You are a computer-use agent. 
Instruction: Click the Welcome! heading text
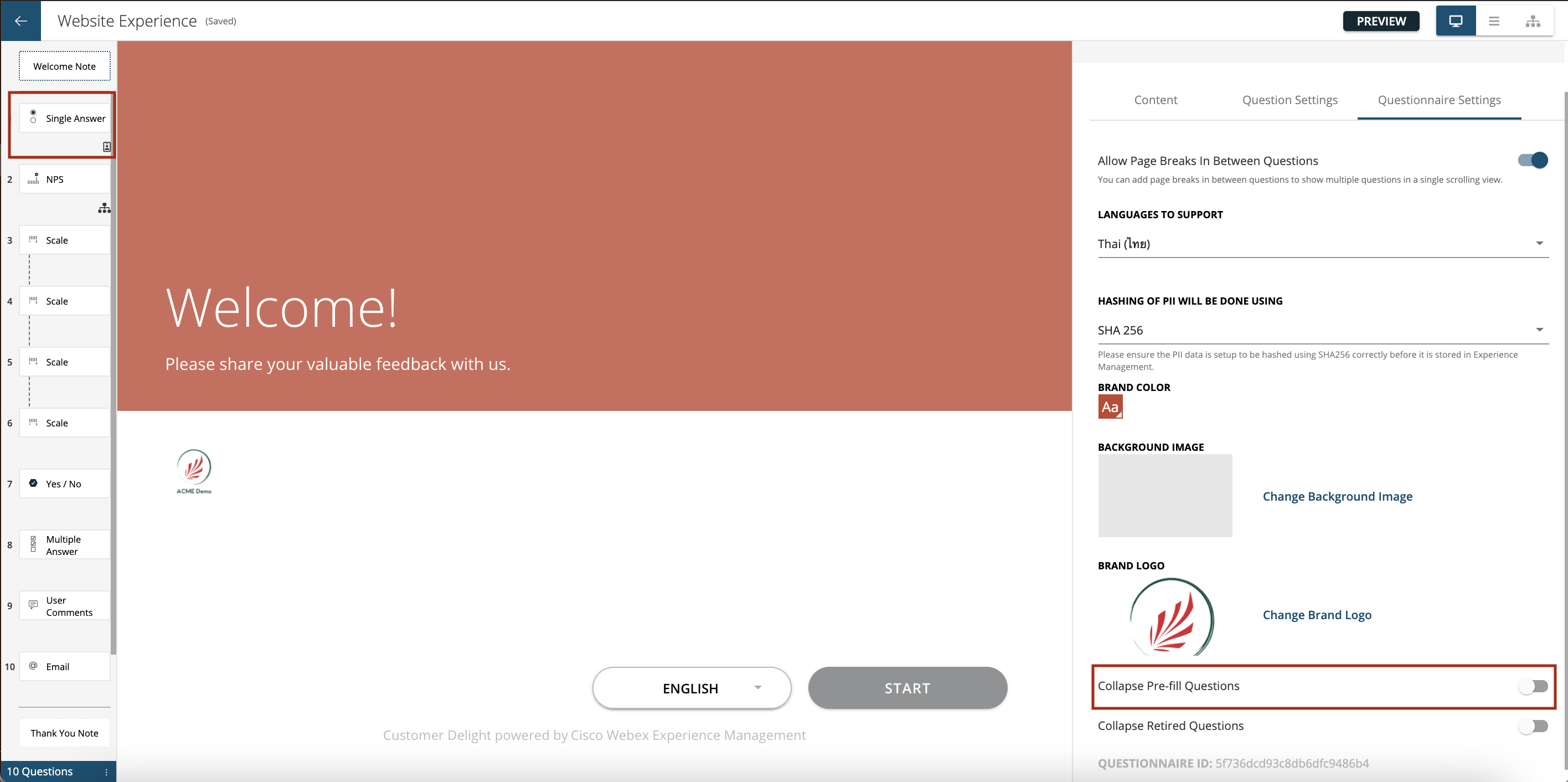pyautogui.click(x=281, y=308)
